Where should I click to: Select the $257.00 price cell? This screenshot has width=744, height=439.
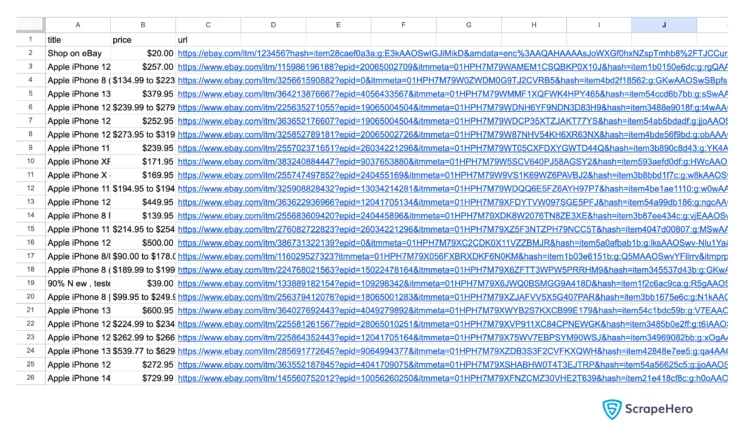[x=143, y=67]
